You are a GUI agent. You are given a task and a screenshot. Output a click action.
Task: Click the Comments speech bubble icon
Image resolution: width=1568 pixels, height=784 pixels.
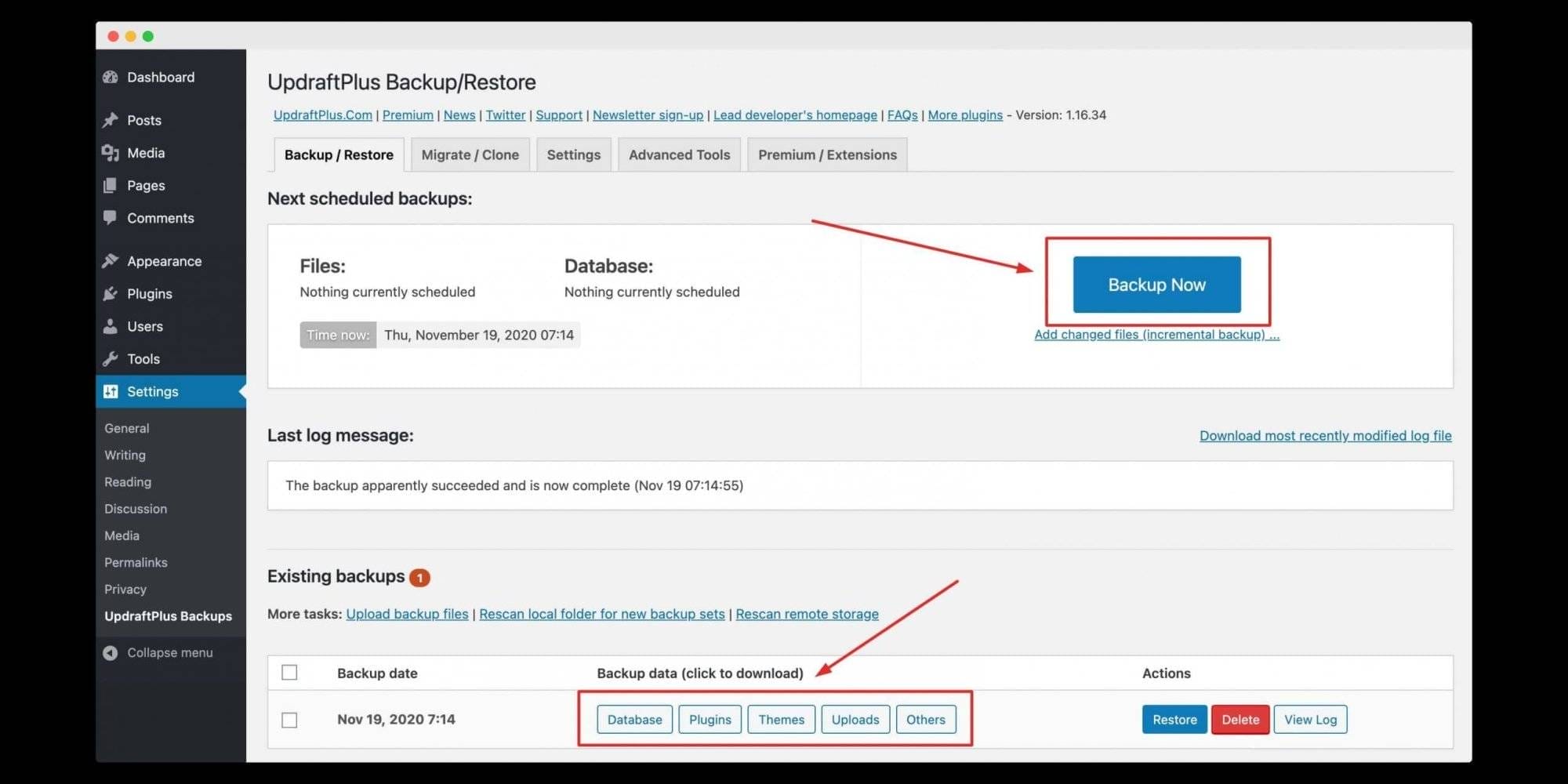coord(111,217)
